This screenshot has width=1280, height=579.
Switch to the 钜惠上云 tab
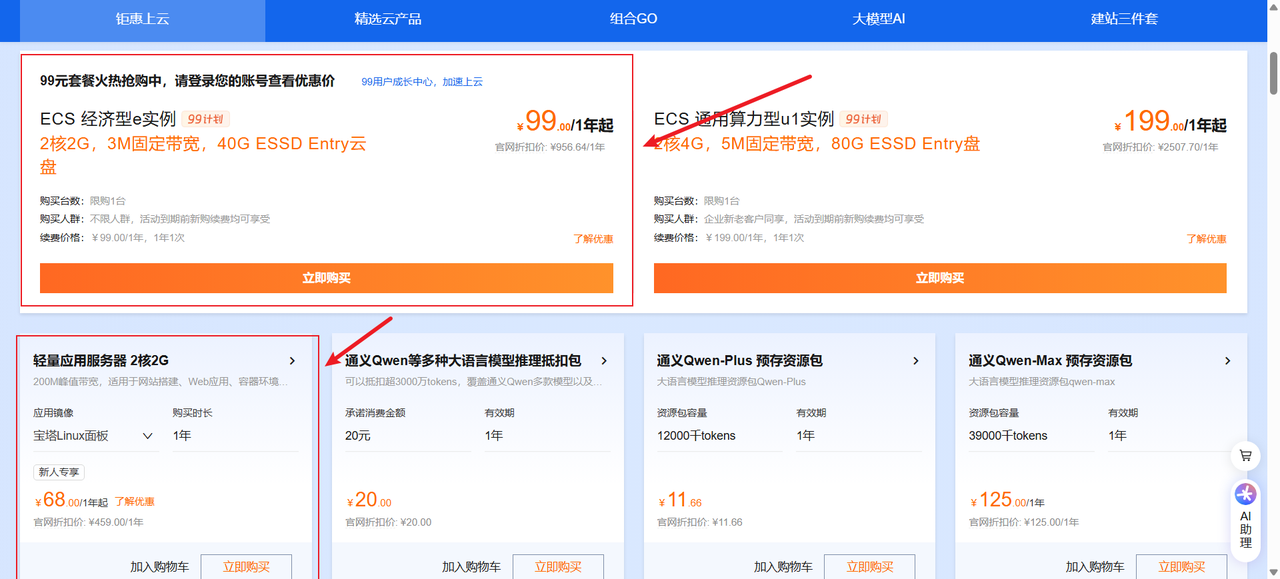coord(143,19)
